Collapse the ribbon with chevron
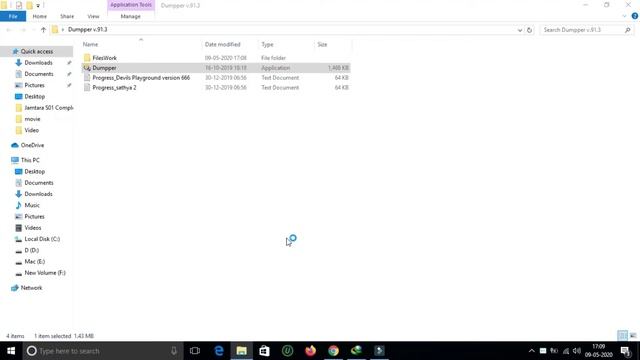The height and width of the screenshot is (360, 640). 624,16
